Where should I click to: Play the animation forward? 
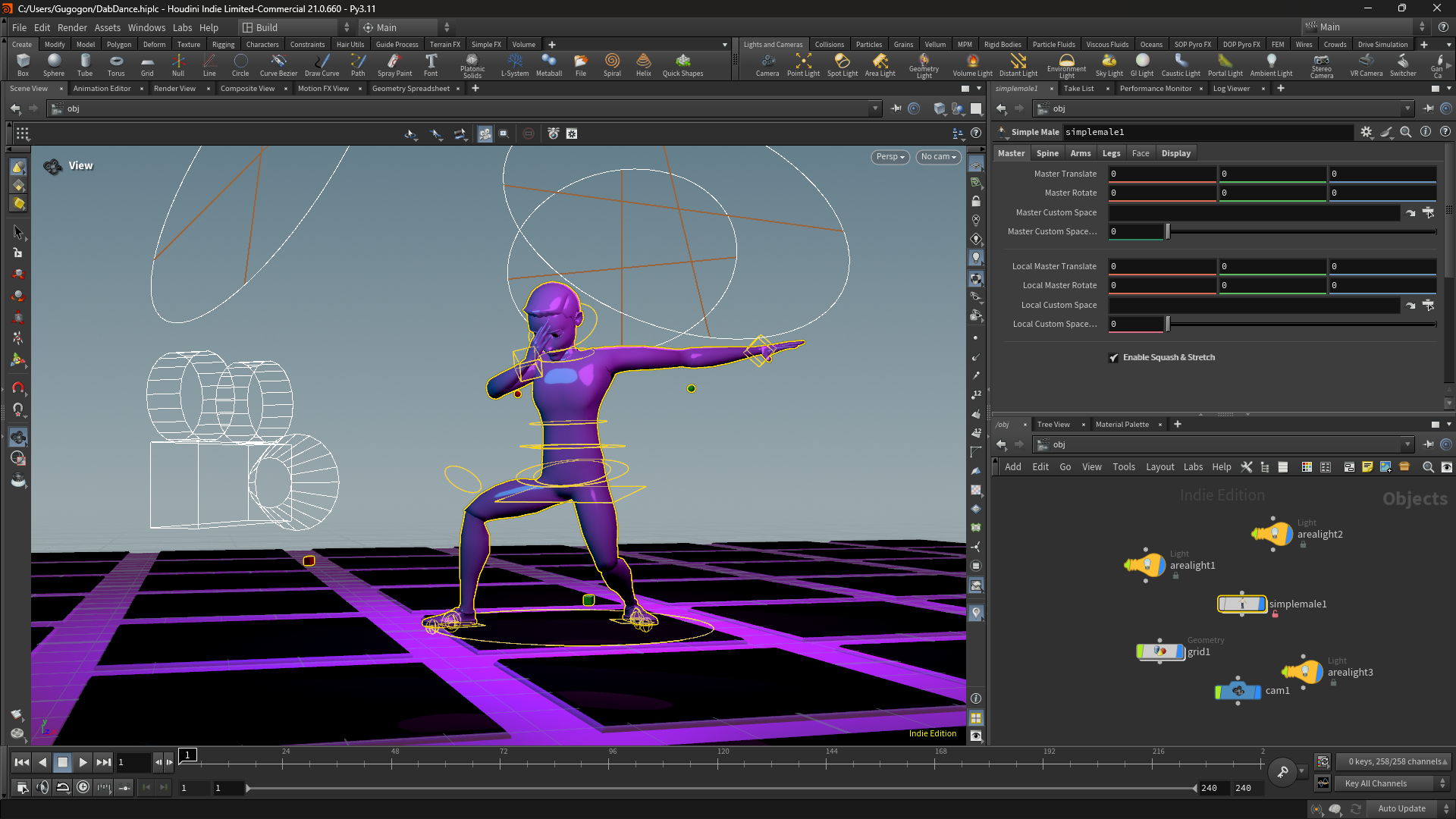[83, 762]
